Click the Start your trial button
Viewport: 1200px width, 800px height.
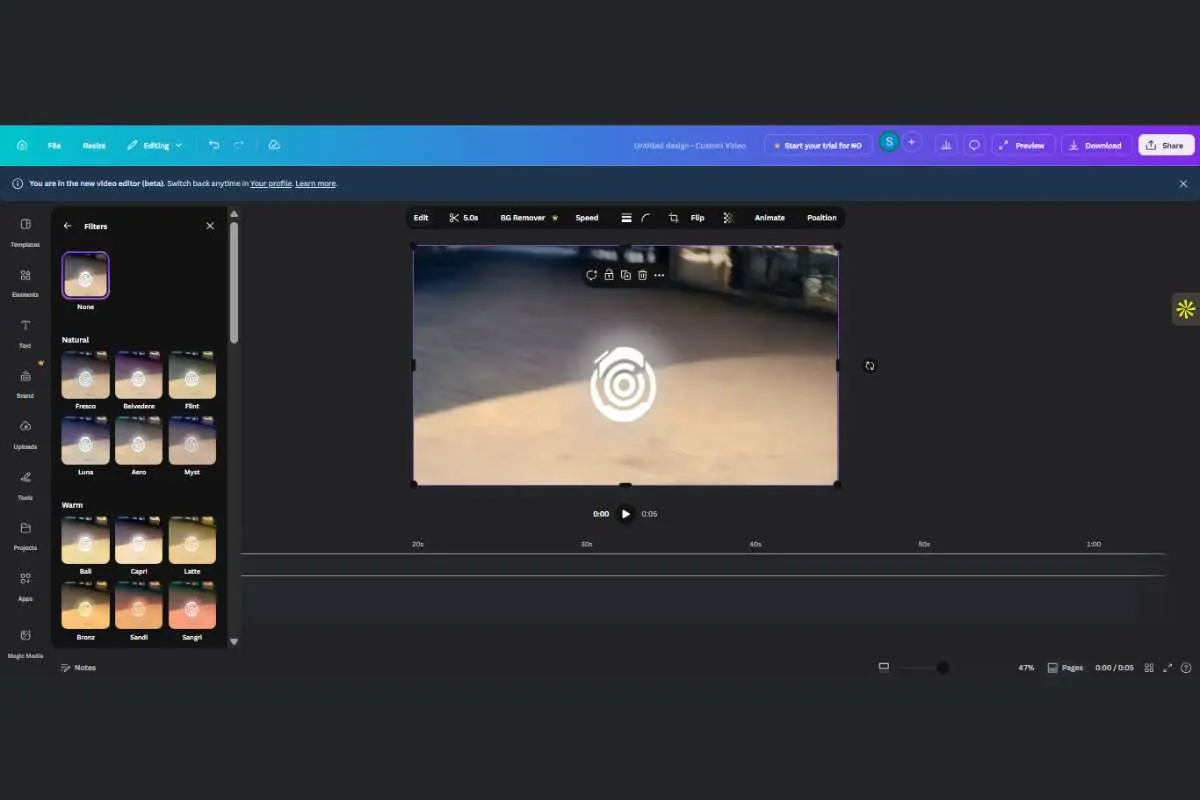coord(818,145)
